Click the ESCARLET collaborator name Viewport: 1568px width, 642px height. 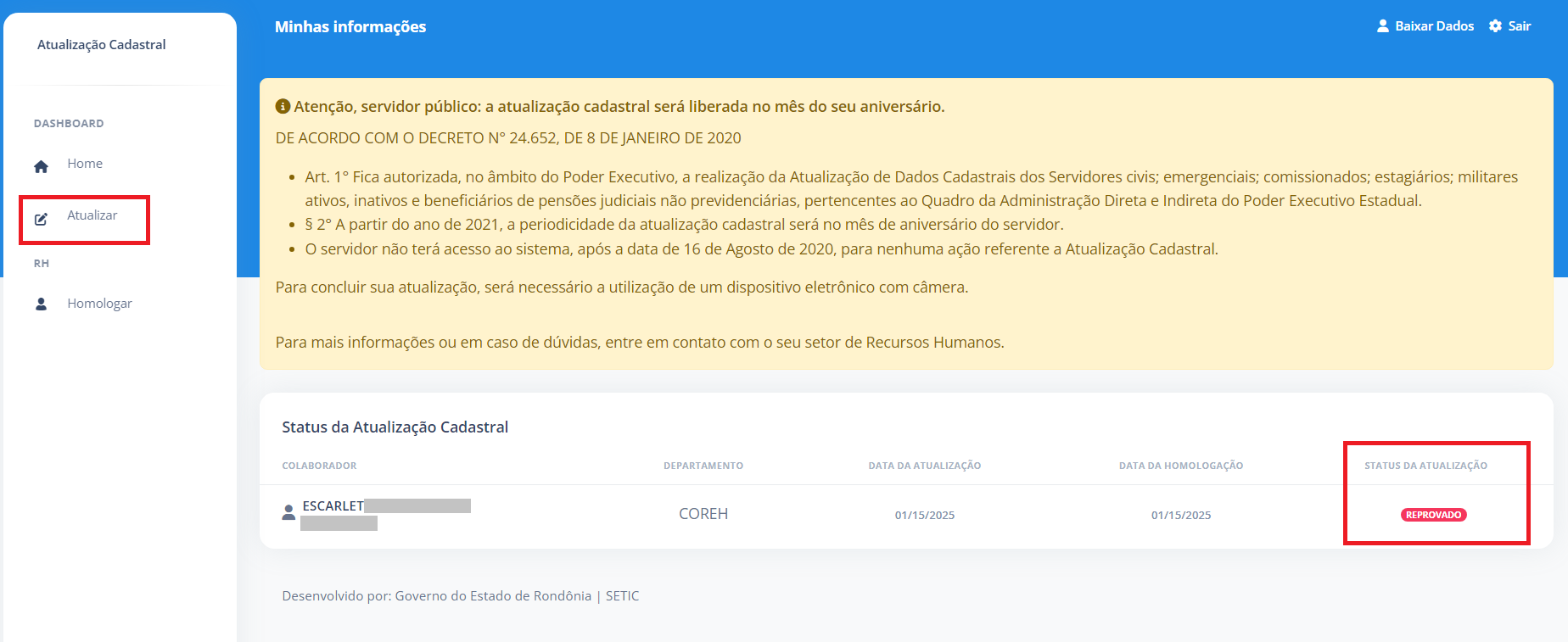[x=333, y=506]
